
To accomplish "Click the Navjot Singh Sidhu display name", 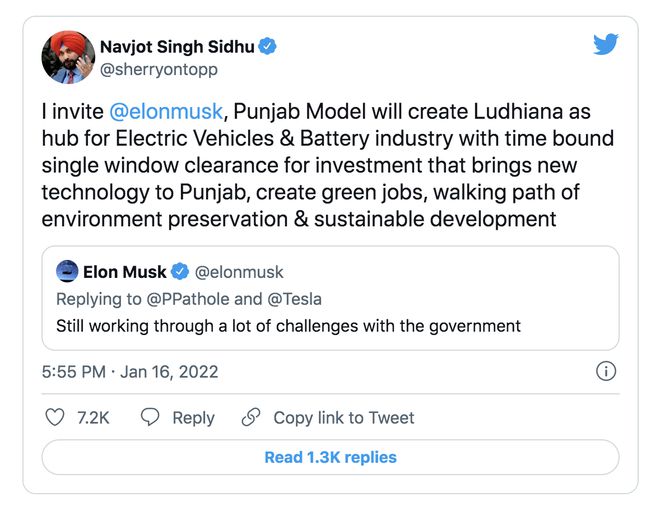I will [x=176, y=46].
